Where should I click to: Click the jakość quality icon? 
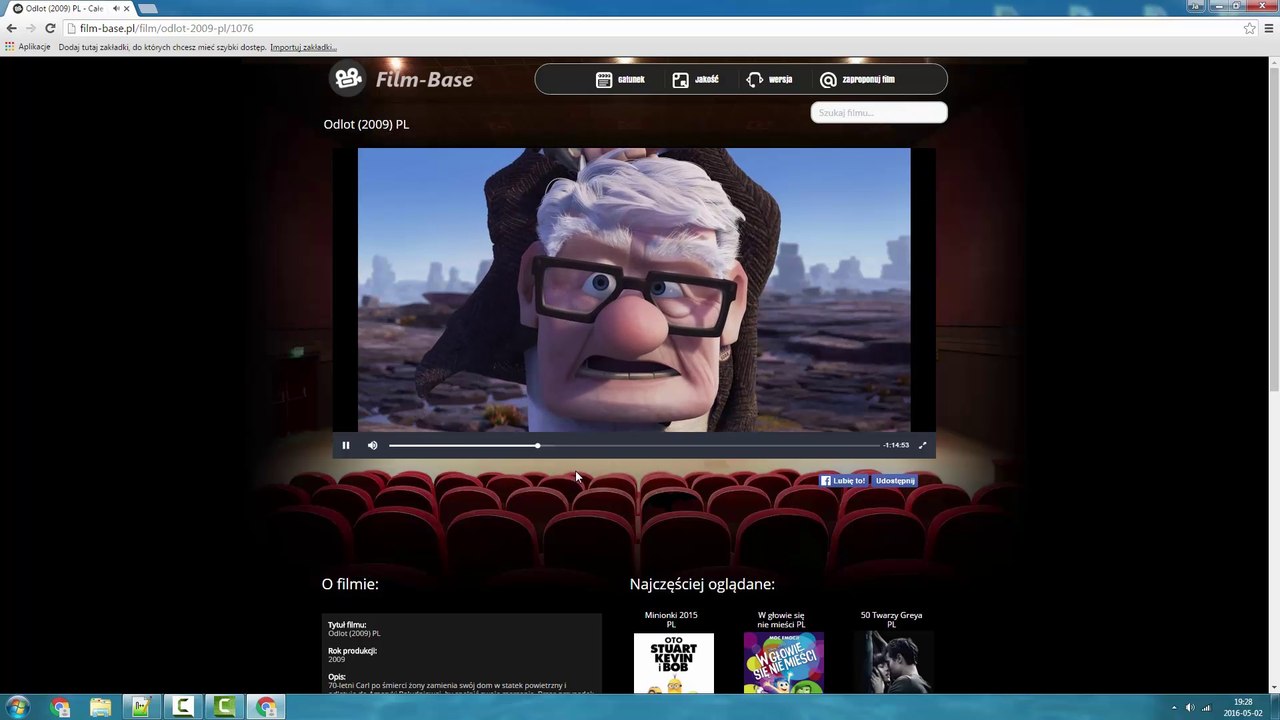pyautogui.click(x=680, y=79)
